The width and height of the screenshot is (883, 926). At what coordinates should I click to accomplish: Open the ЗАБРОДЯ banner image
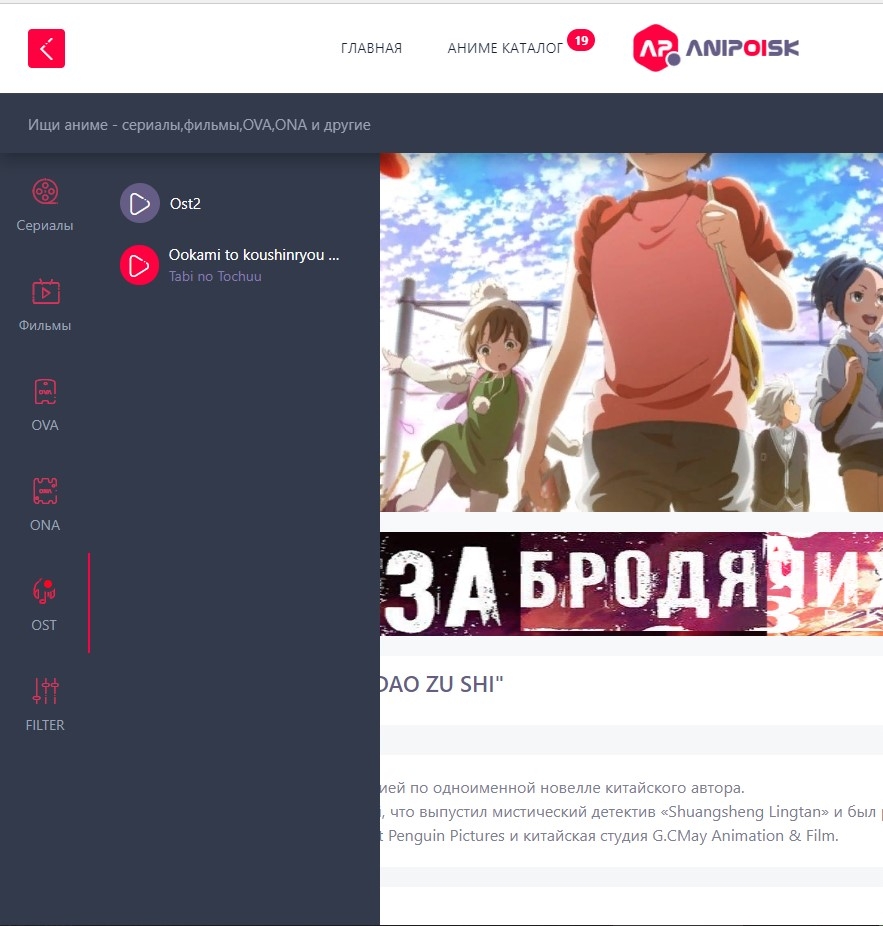click(x=631, y=584)
